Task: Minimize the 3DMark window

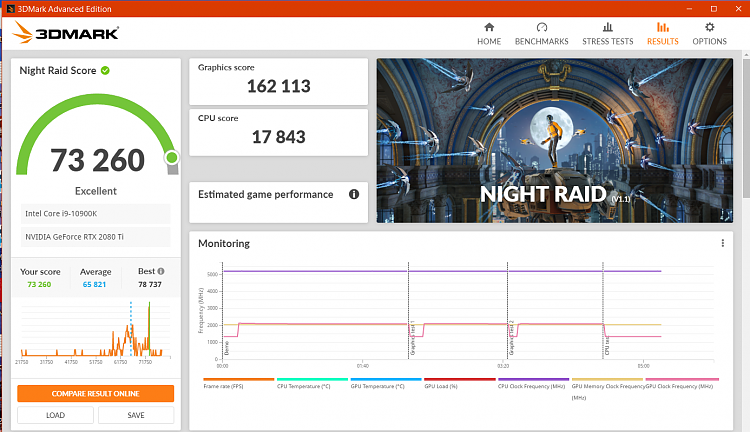Action: [689, 9]
